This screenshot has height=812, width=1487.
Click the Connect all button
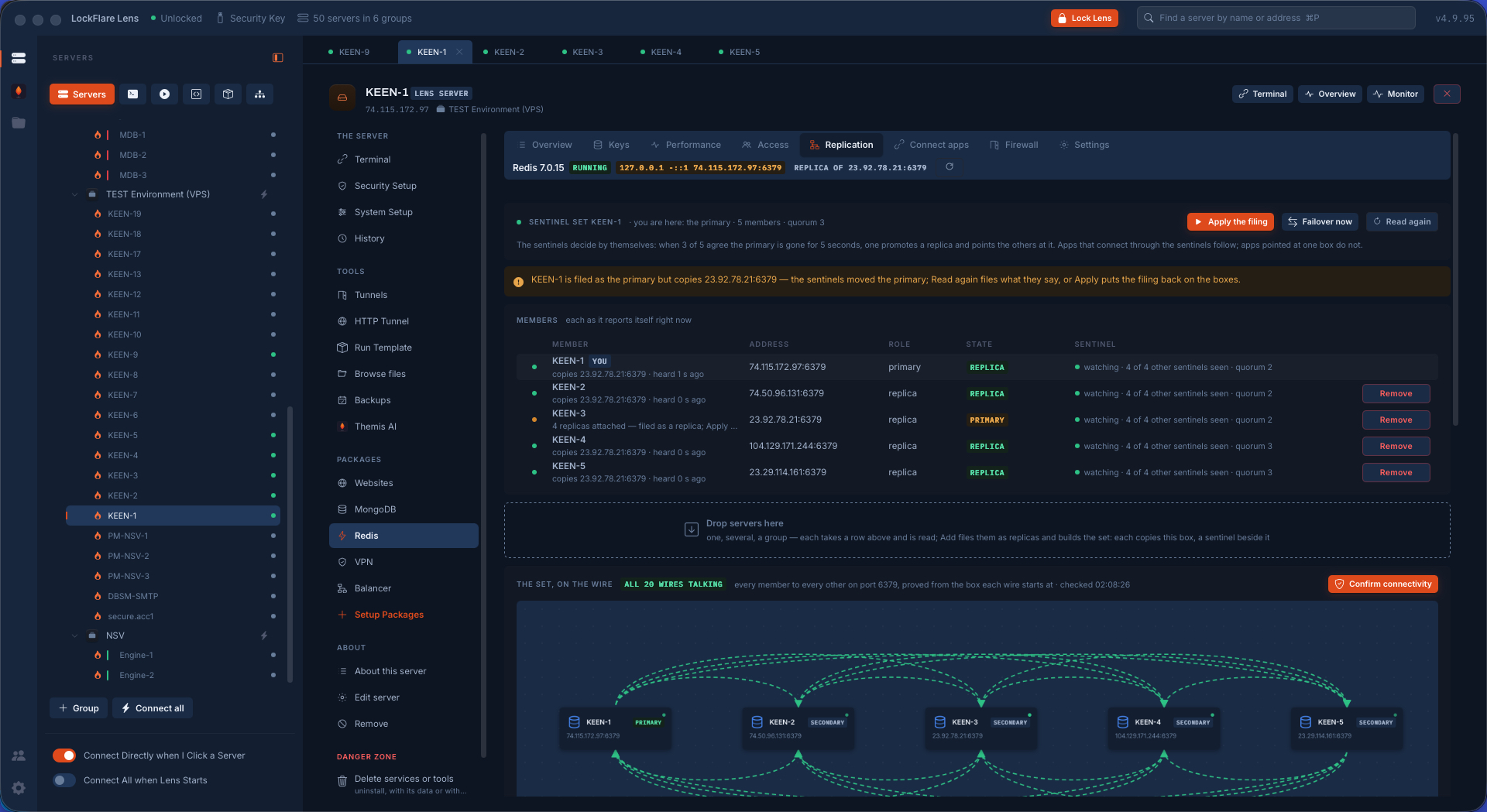tap(153, 708)
